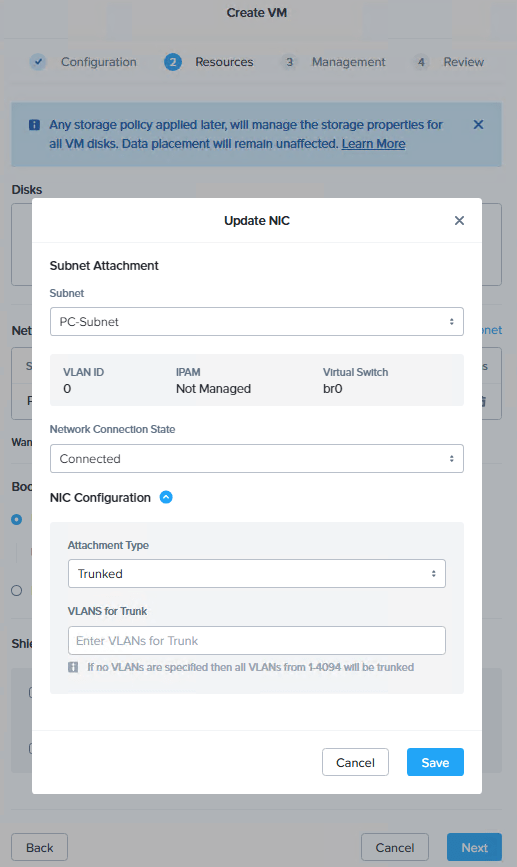Go to the Management step label
This screenshot has height=867, width=517.
[x=348, y=62]
